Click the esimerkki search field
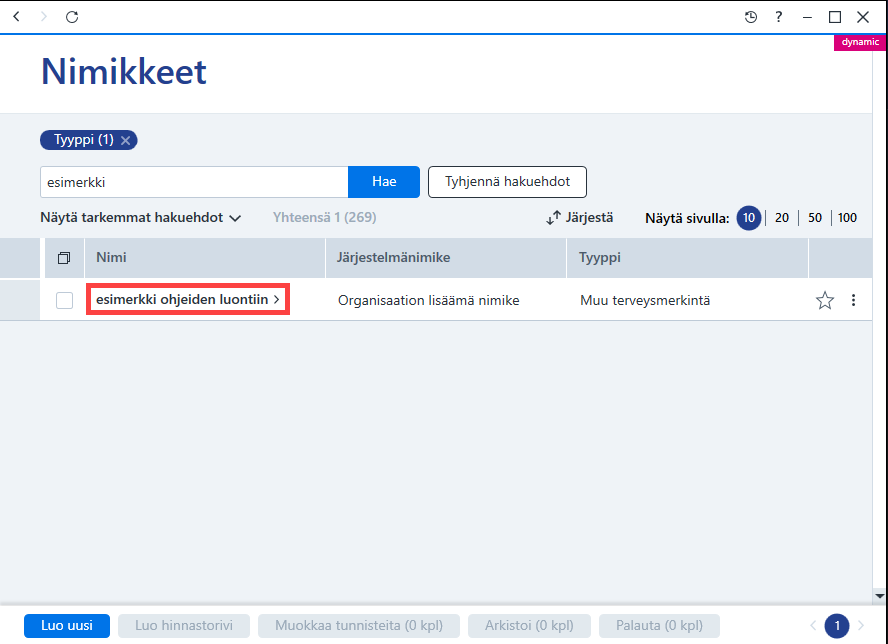Image resolution: width=888 pixels, height=644 pixels. pyautogui.click(x=194, y=182)
